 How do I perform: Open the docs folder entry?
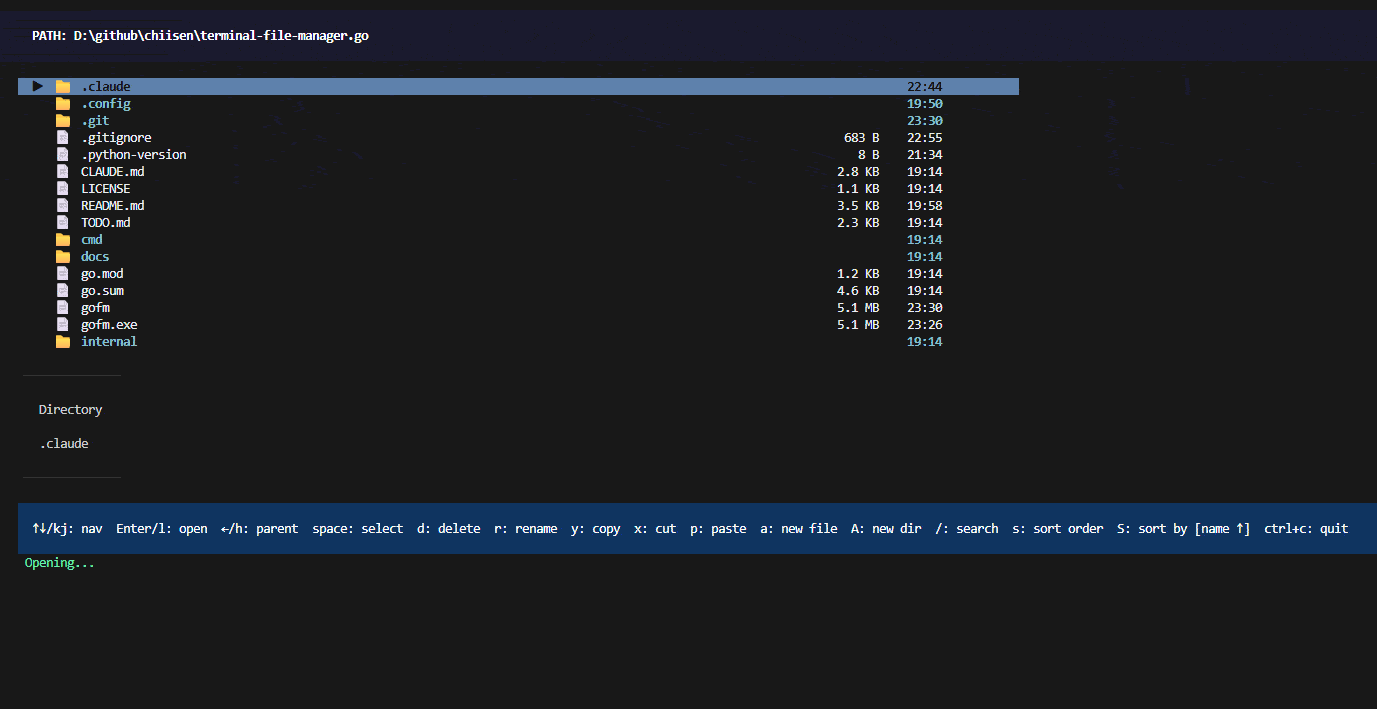click(94, 256)
